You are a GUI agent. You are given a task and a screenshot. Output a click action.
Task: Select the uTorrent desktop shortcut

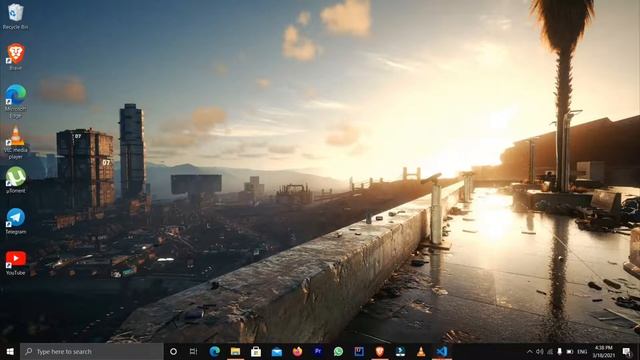(16, 180)
